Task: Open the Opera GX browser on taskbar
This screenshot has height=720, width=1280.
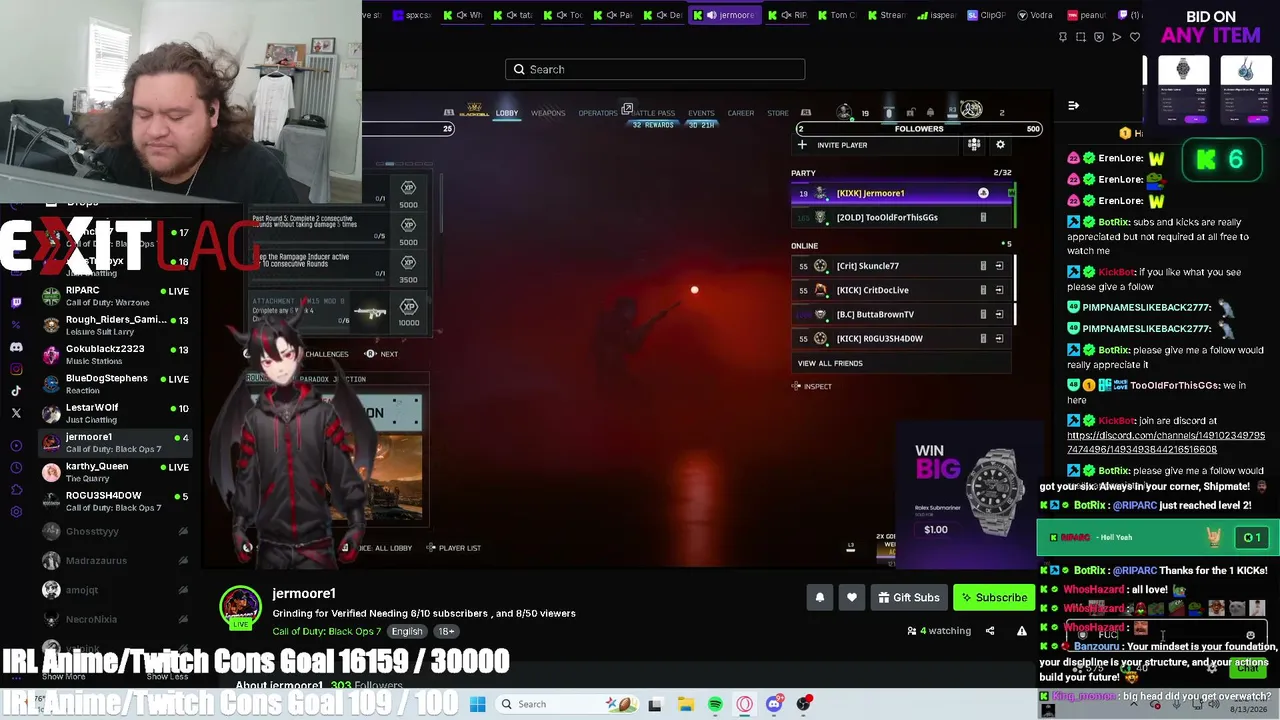Action: 745,704
